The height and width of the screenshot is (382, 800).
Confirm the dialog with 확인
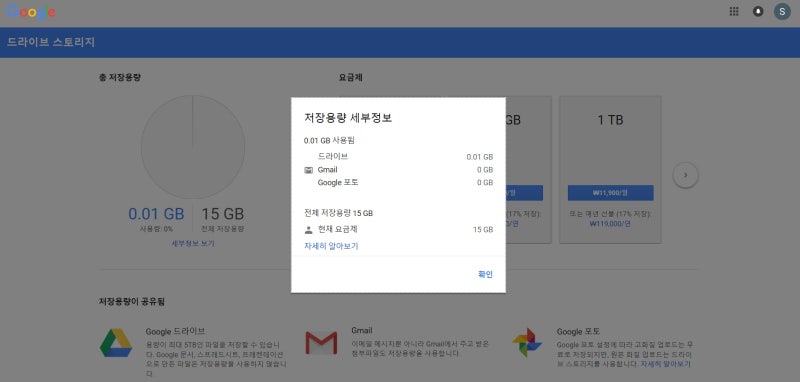point(485,274)
